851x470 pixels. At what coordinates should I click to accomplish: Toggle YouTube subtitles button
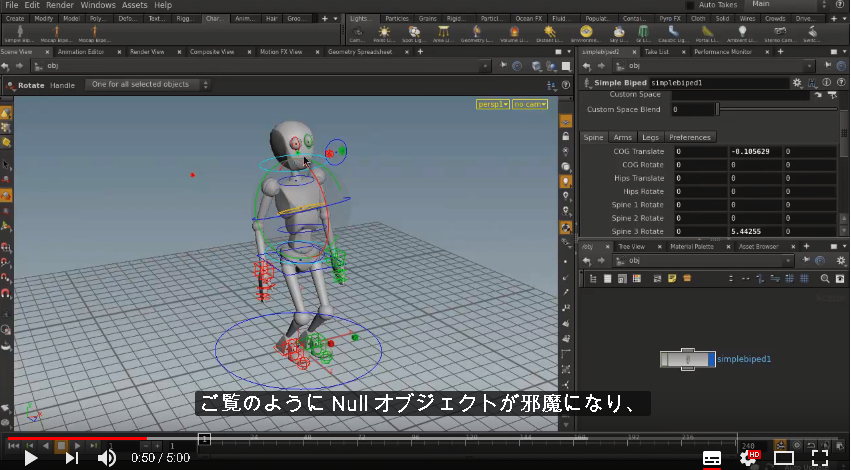click(x=712, y=458)
